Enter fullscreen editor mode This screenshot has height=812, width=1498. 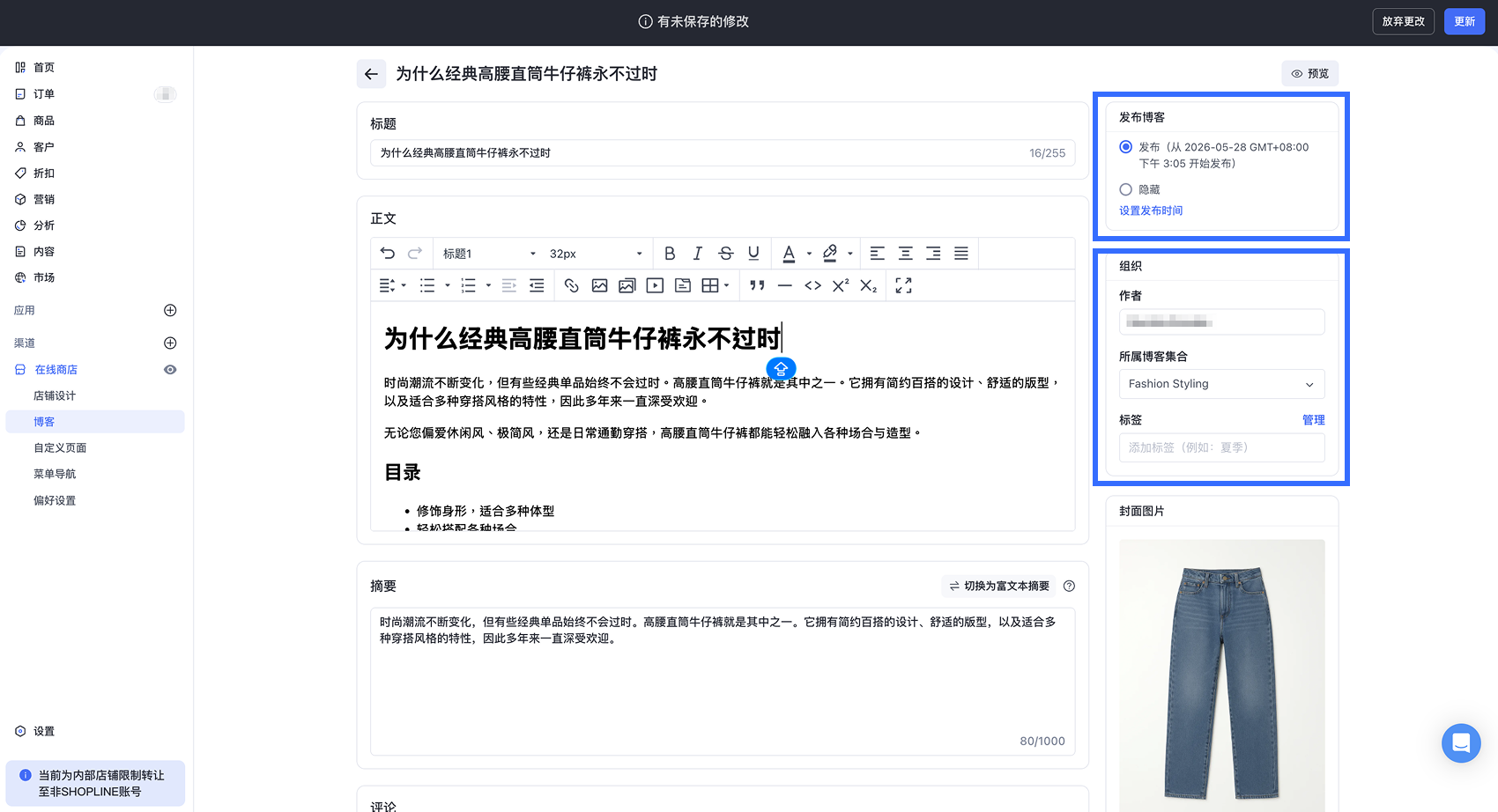tap(904, 285)
